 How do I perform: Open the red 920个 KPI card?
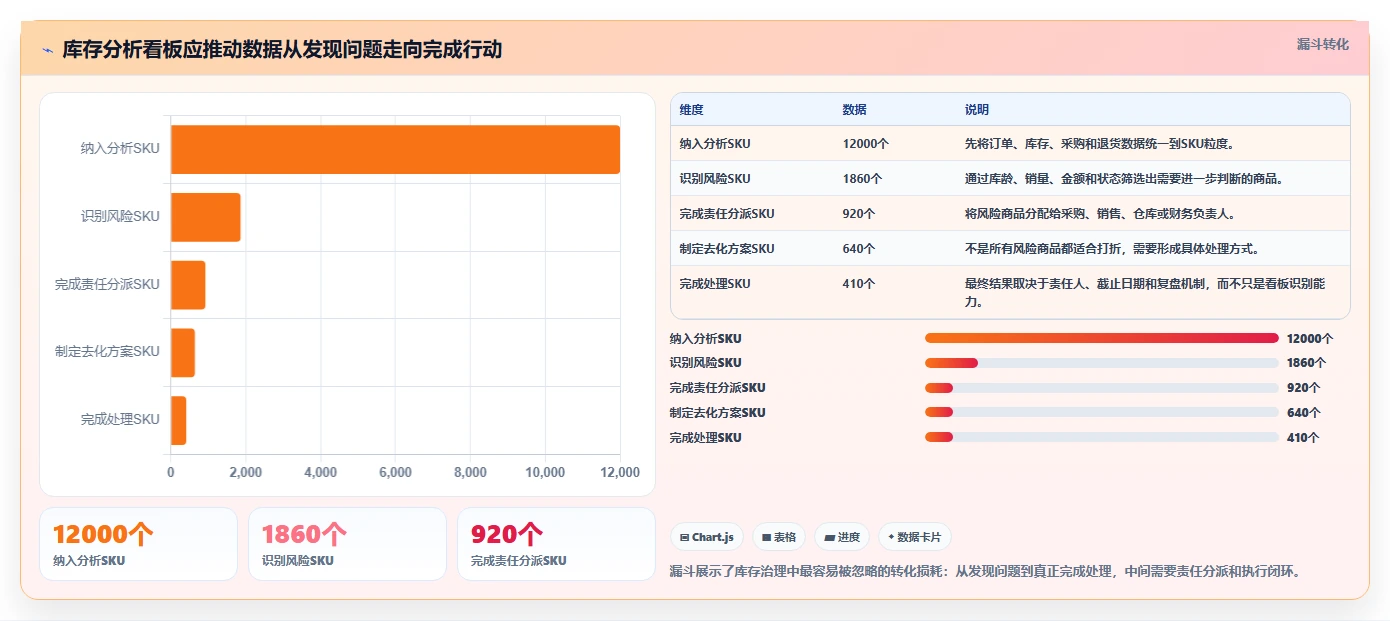(x=556, y=544)
